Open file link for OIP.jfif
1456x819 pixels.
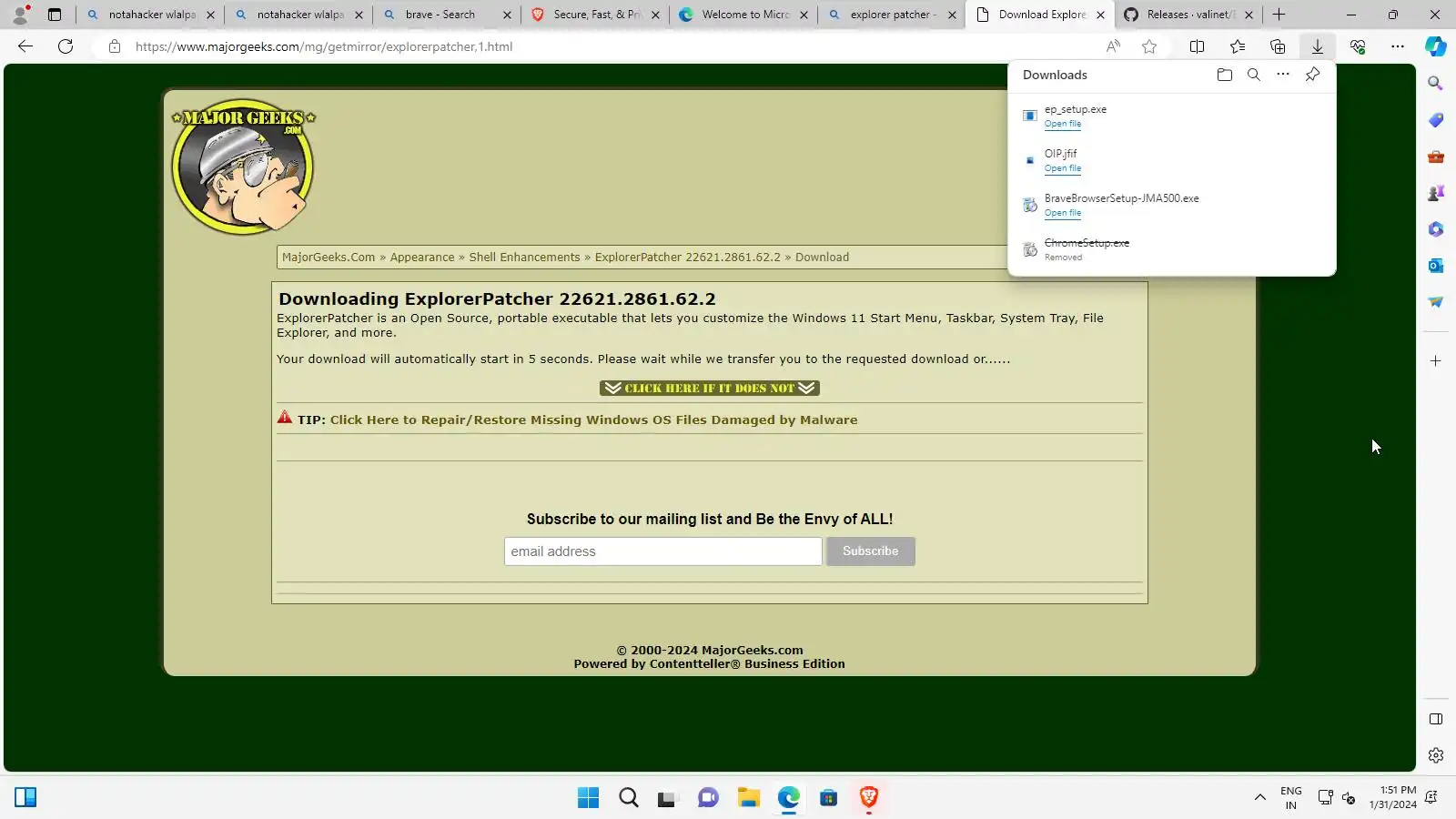click(1063, 168)
